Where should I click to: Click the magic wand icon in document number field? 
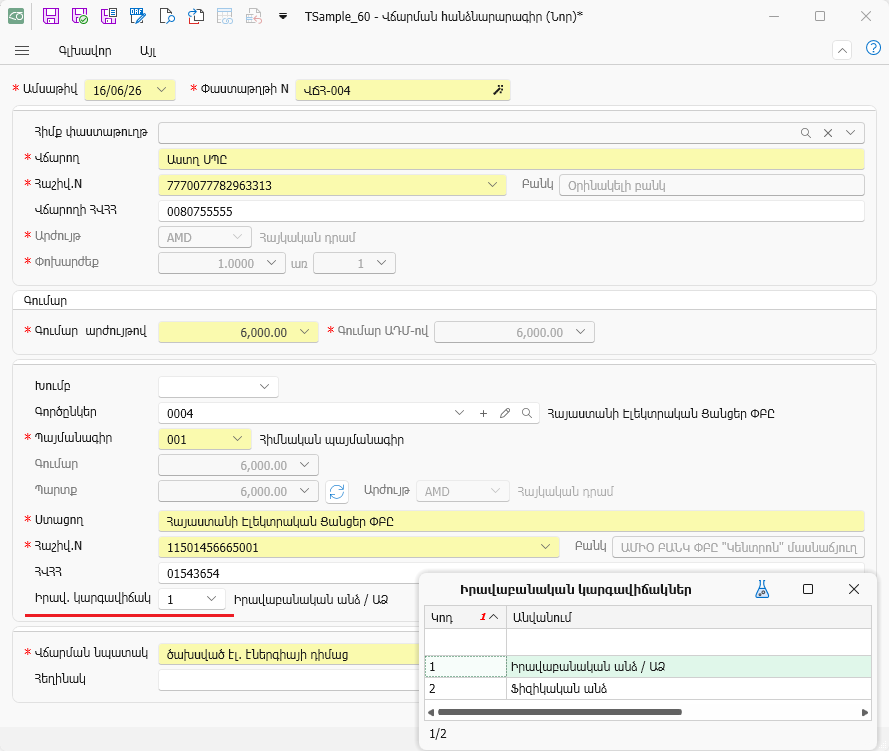pyautogui.click(x=498, y=90)
